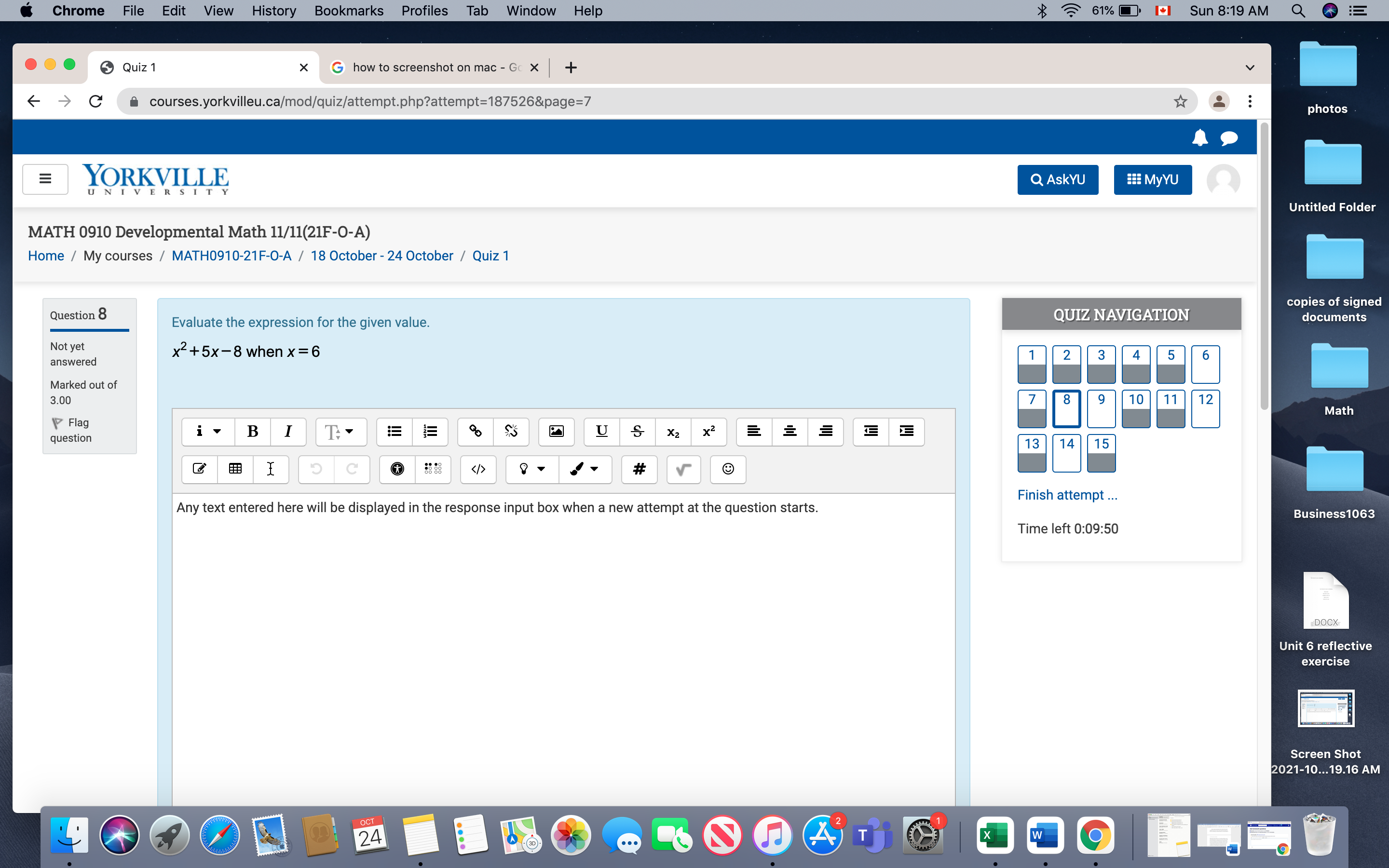
Task: Insert a link in the response editor
Action: click(x=474, y=432)
